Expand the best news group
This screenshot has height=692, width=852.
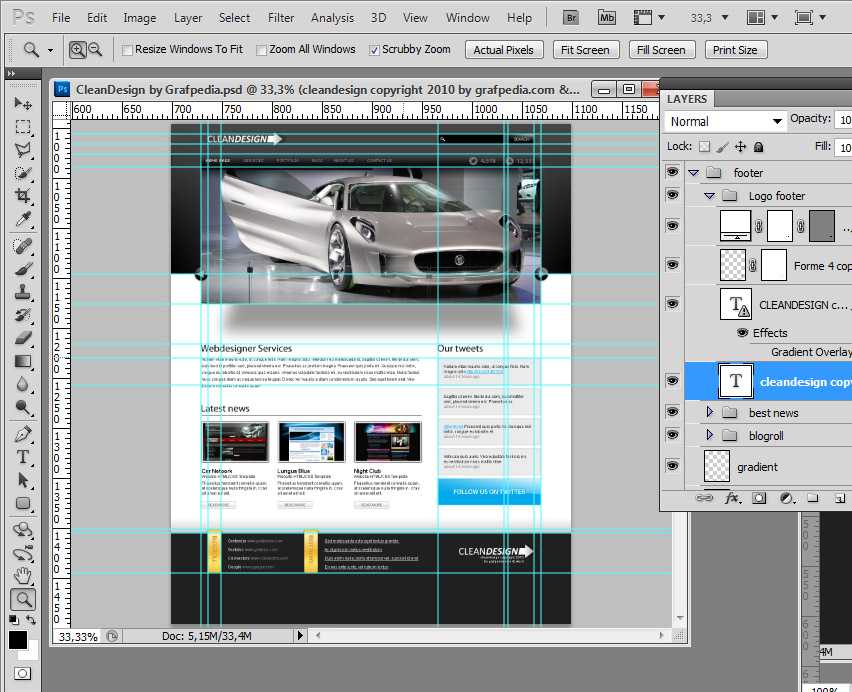[709, 412]
